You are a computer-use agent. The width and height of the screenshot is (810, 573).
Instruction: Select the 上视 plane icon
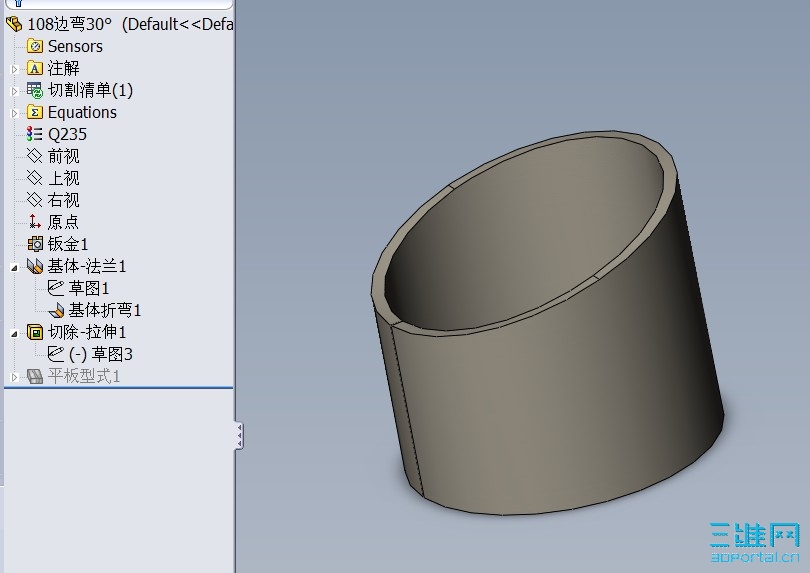(x=35, y=178)
